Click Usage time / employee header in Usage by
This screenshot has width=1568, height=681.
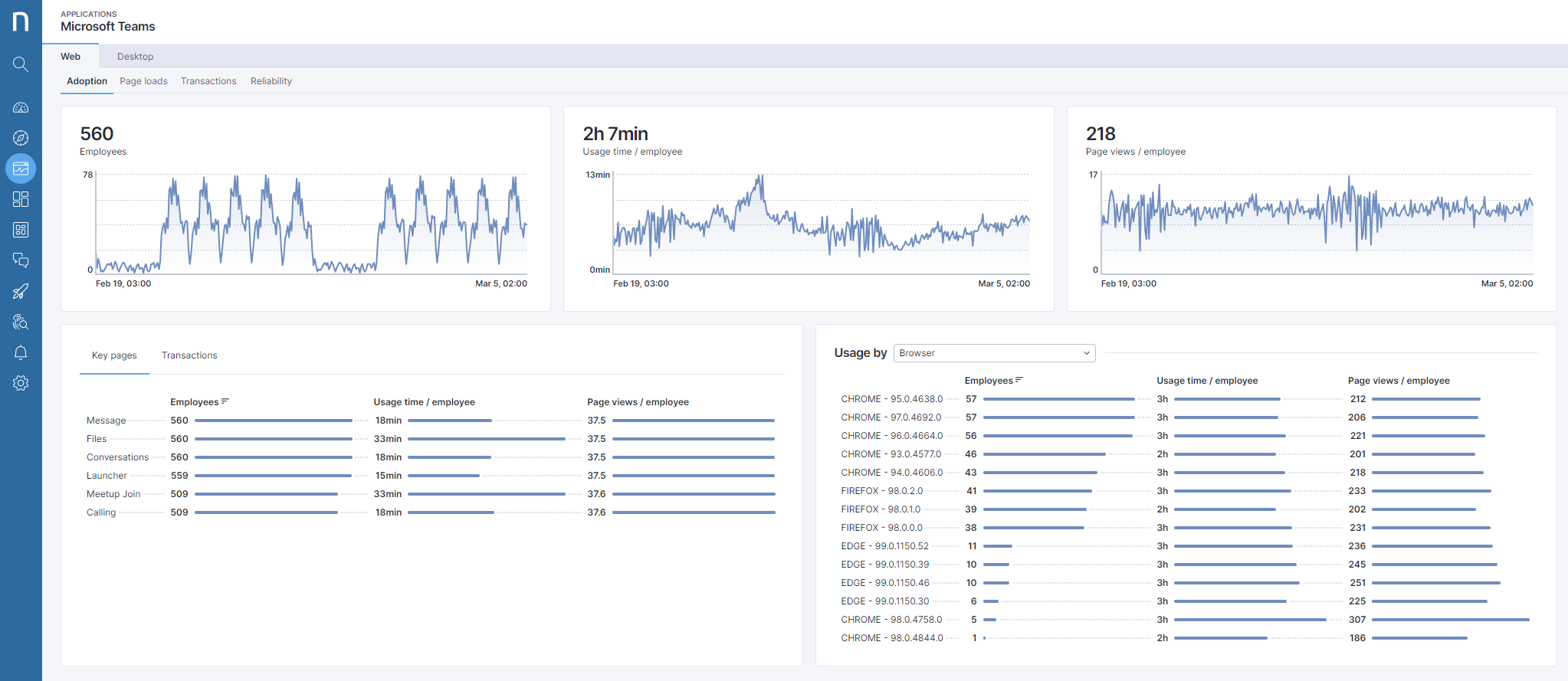(x=1207, y=381)
